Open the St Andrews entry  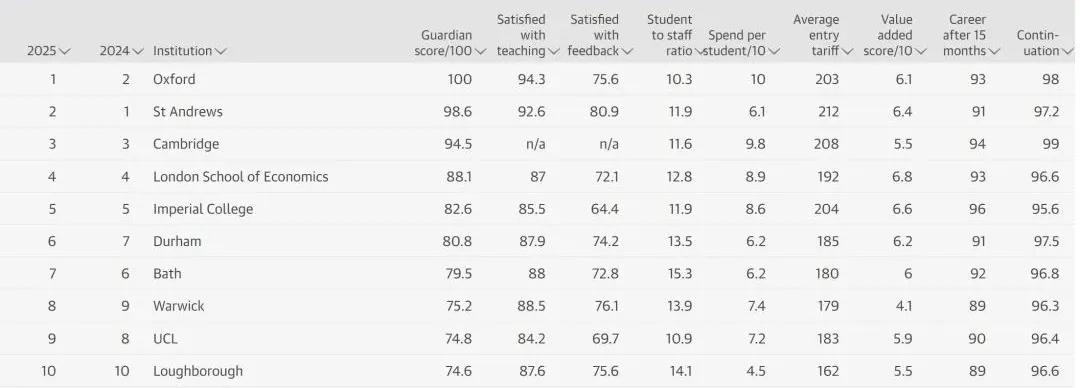coord(187,112)
